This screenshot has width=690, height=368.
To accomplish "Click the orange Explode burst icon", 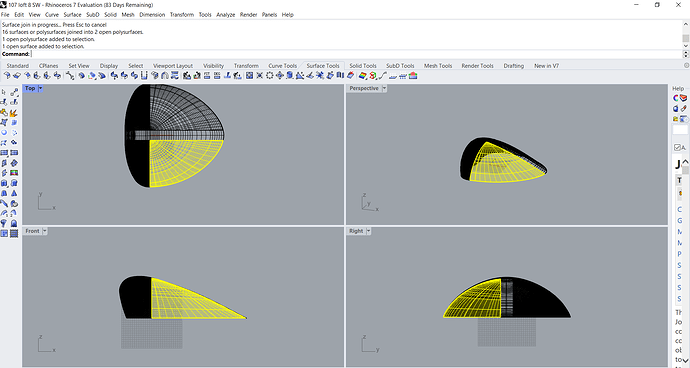I will coord(14,113).
